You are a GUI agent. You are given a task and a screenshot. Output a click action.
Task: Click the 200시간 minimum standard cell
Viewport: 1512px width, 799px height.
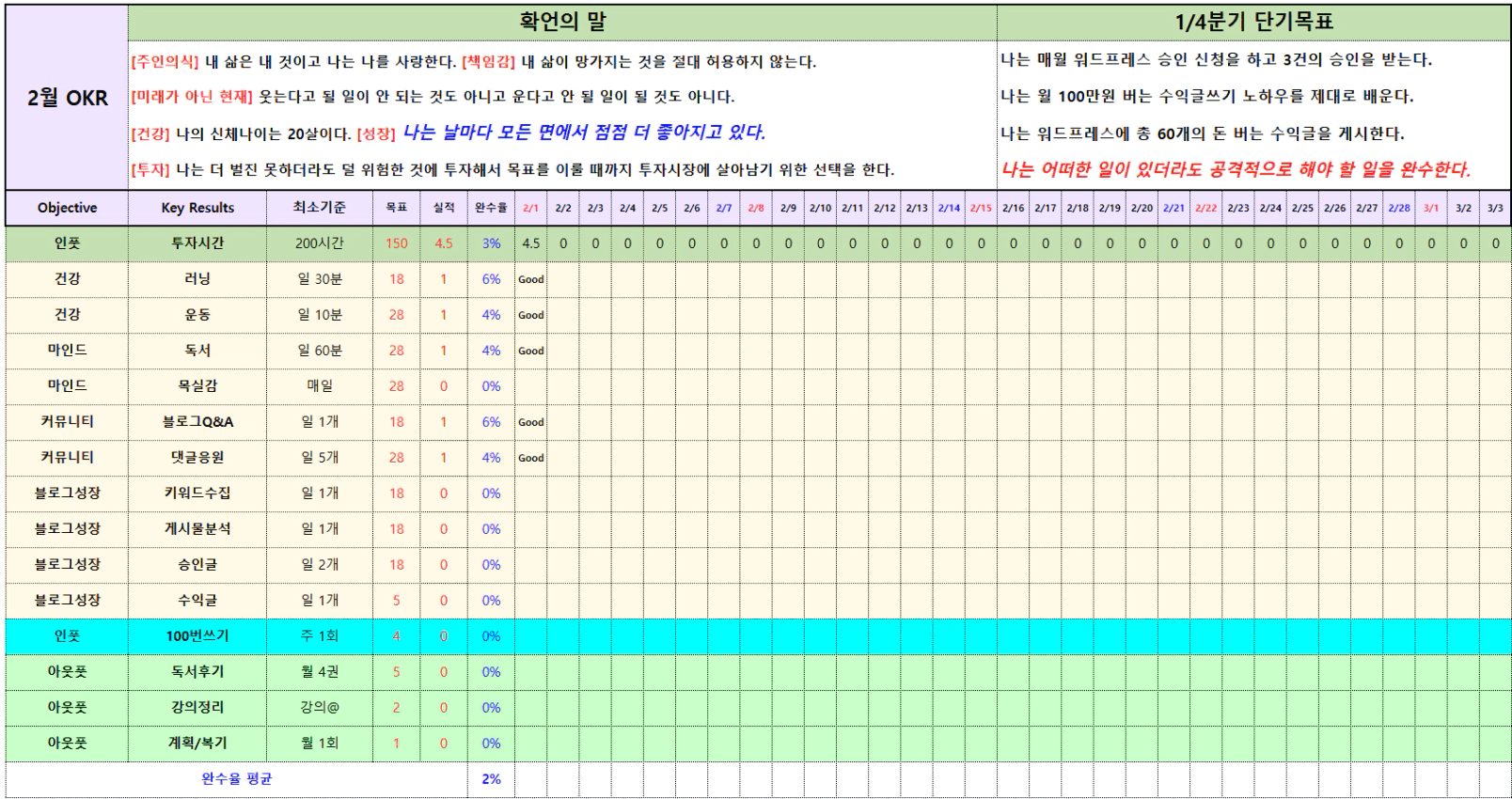click(x=320, y=243)
